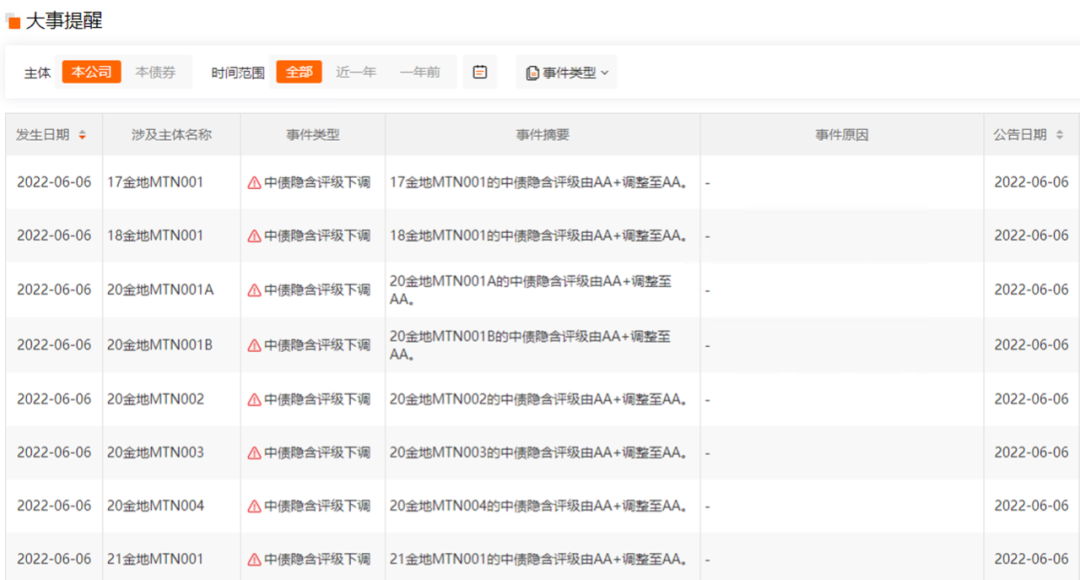
Task: Click 公告日期 2022-06-06 in 20金地MTN004 row
Action: (1031, 506)
